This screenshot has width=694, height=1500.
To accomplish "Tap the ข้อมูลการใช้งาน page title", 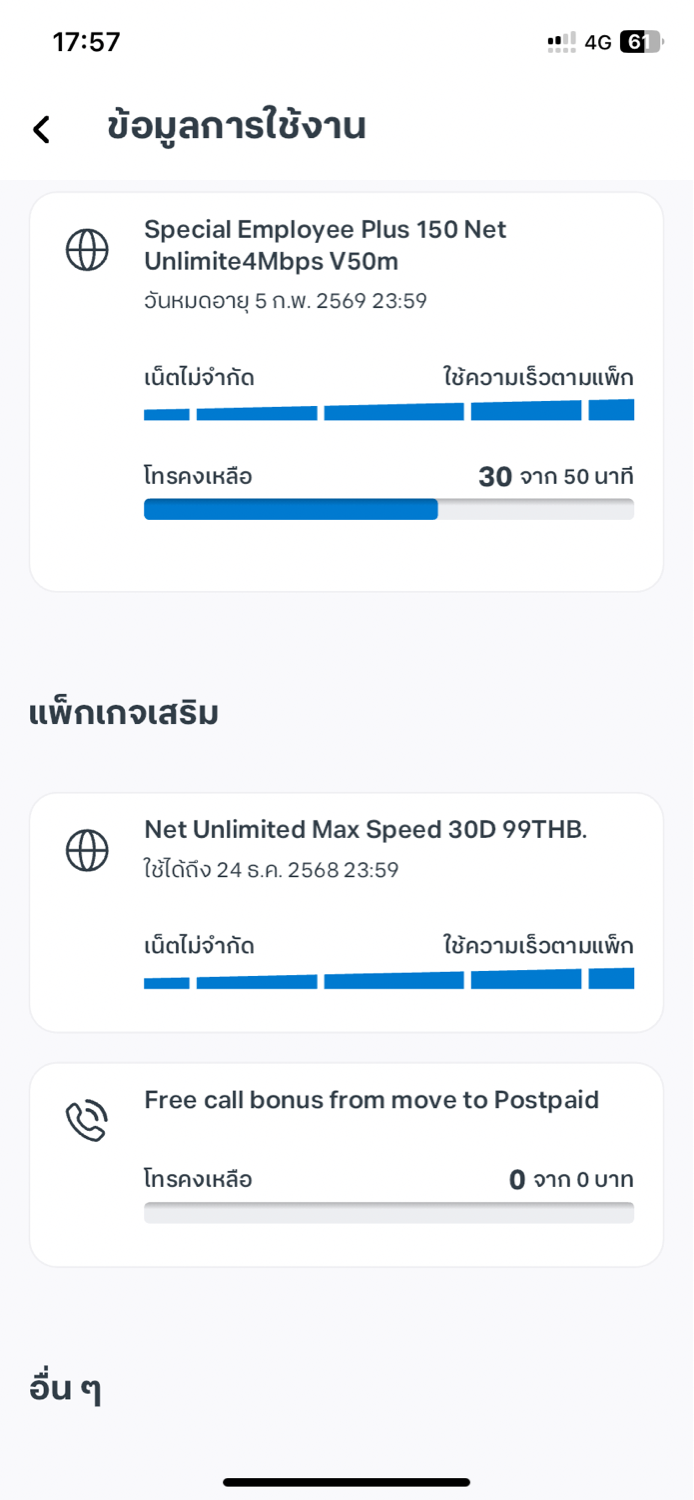I will (236, 127).
